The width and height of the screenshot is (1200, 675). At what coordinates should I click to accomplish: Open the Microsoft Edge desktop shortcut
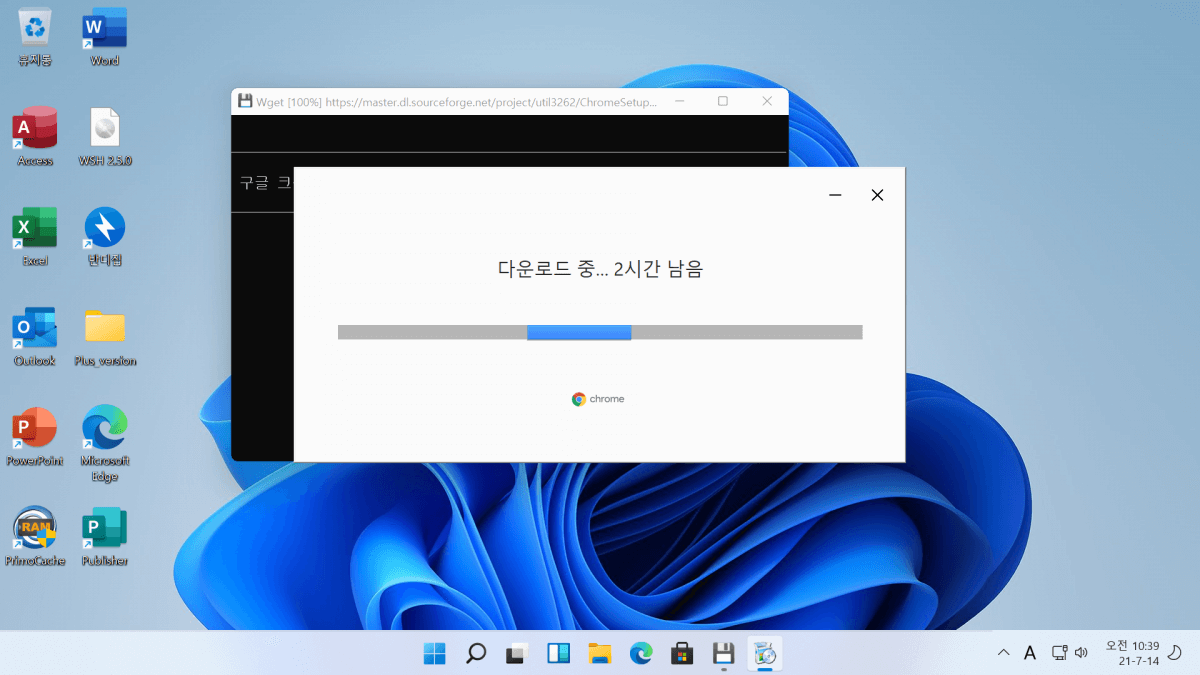click(105, 443)
